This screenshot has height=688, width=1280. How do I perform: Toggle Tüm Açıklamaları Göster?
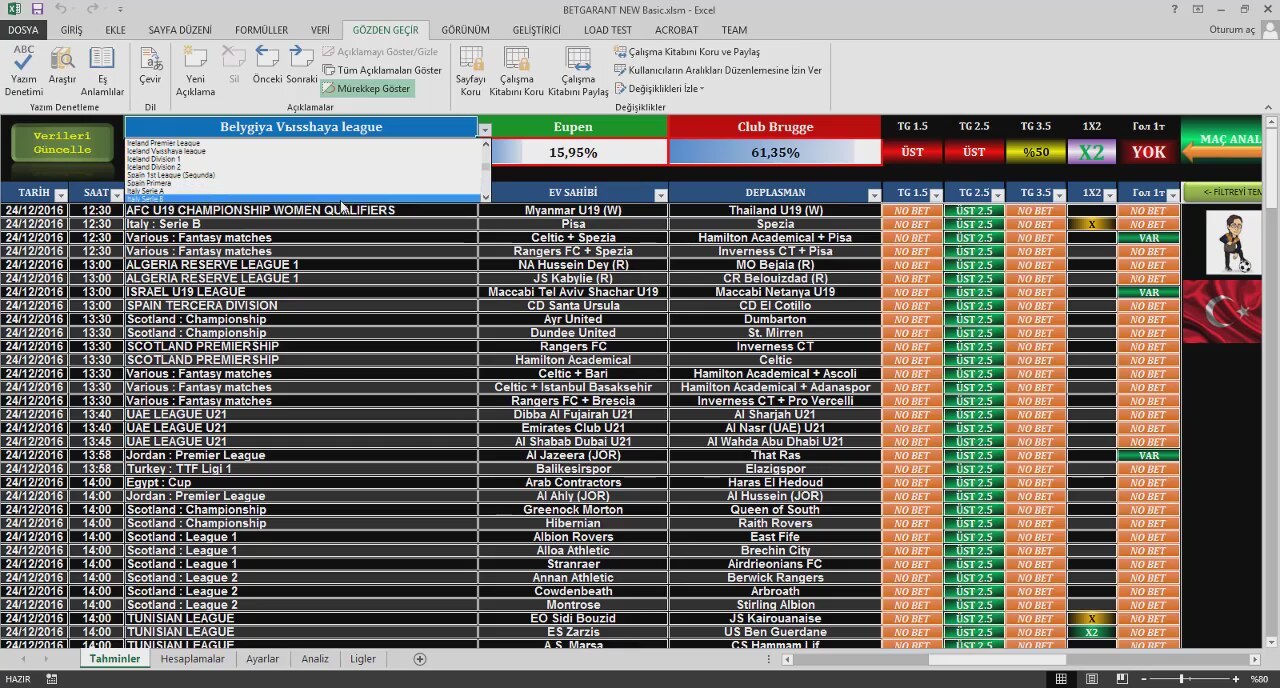(x=382, y=70)
